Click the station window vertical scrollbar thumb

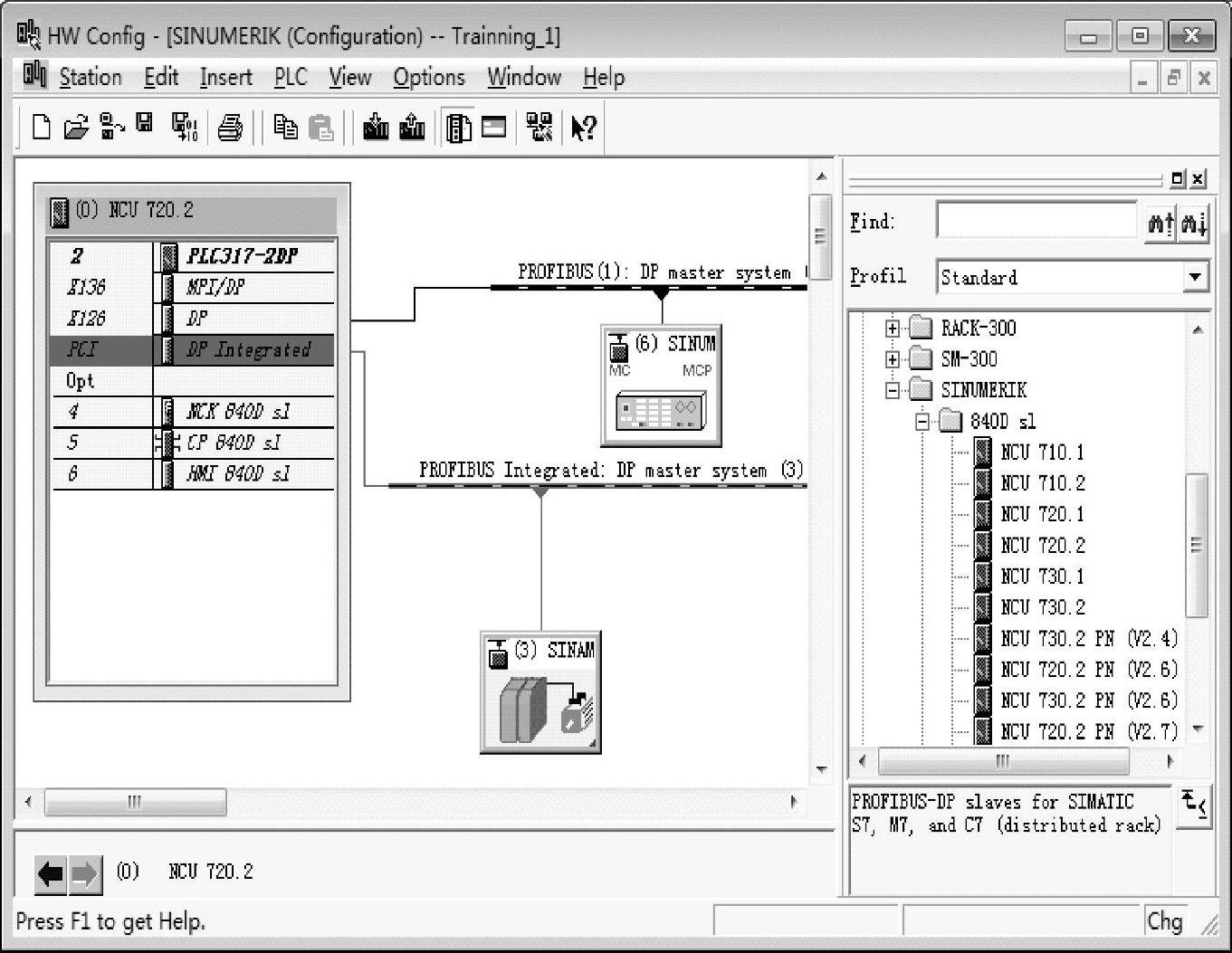(x=820, y=237)
